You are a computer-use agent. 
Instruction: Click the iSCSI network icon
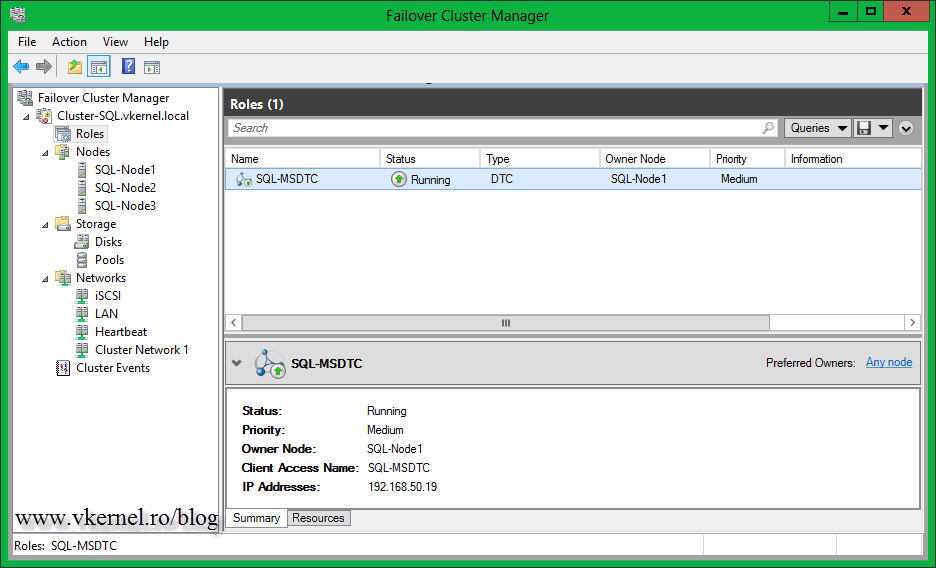[82, 295]
